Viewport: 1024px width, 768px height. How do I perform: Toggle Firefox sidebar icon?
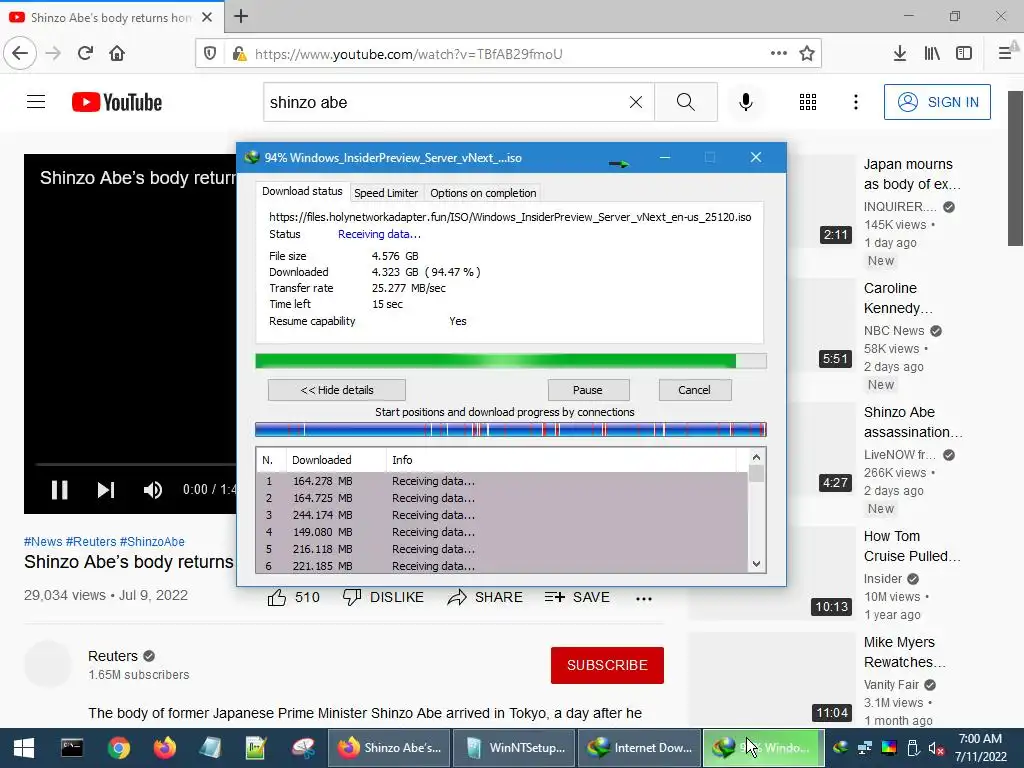click(964, 54)
